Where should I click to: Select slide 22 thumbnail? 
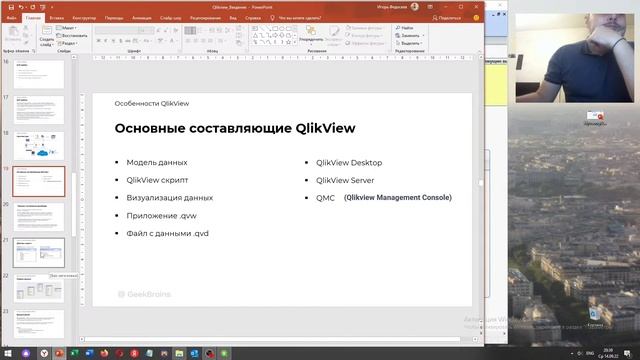39,289
